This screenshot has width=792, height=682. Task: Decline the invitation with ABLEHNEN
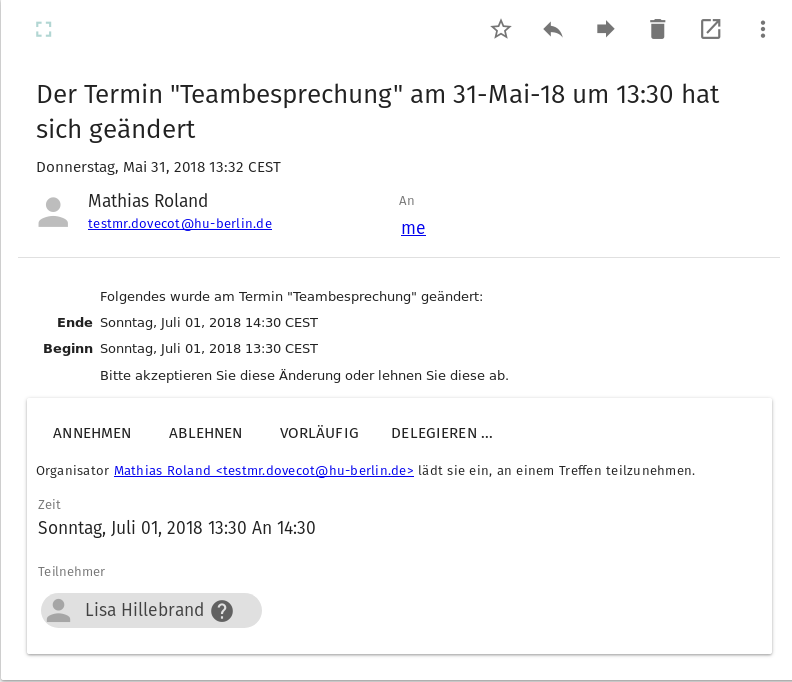[205, 433]
